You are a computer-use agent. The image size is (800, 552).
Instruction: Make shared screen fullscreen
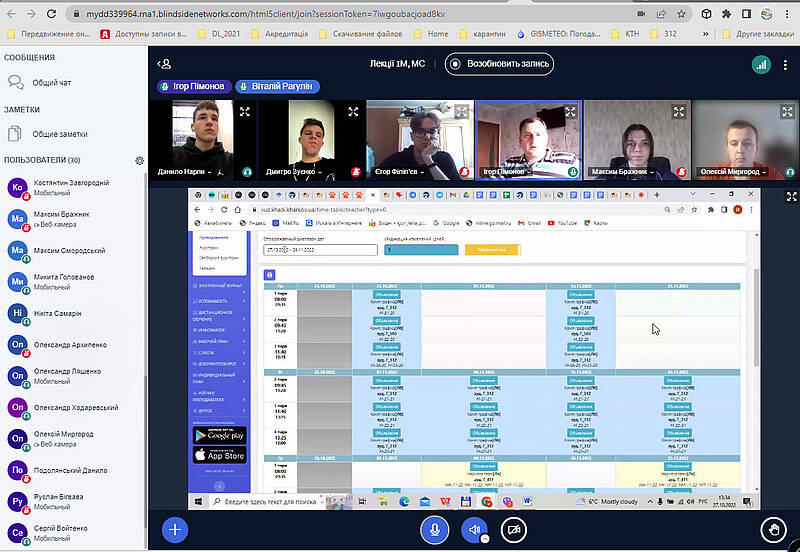(791, 197)
